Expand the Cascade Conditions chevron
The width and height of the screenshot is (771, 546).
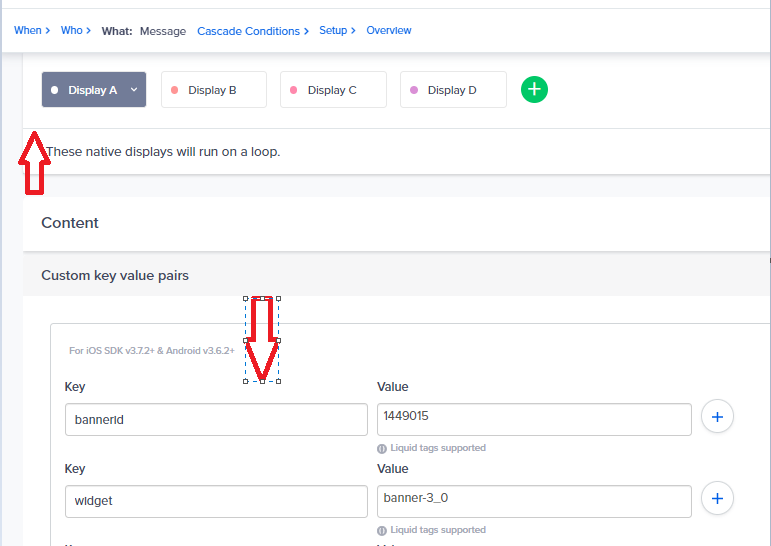point(306,31)
